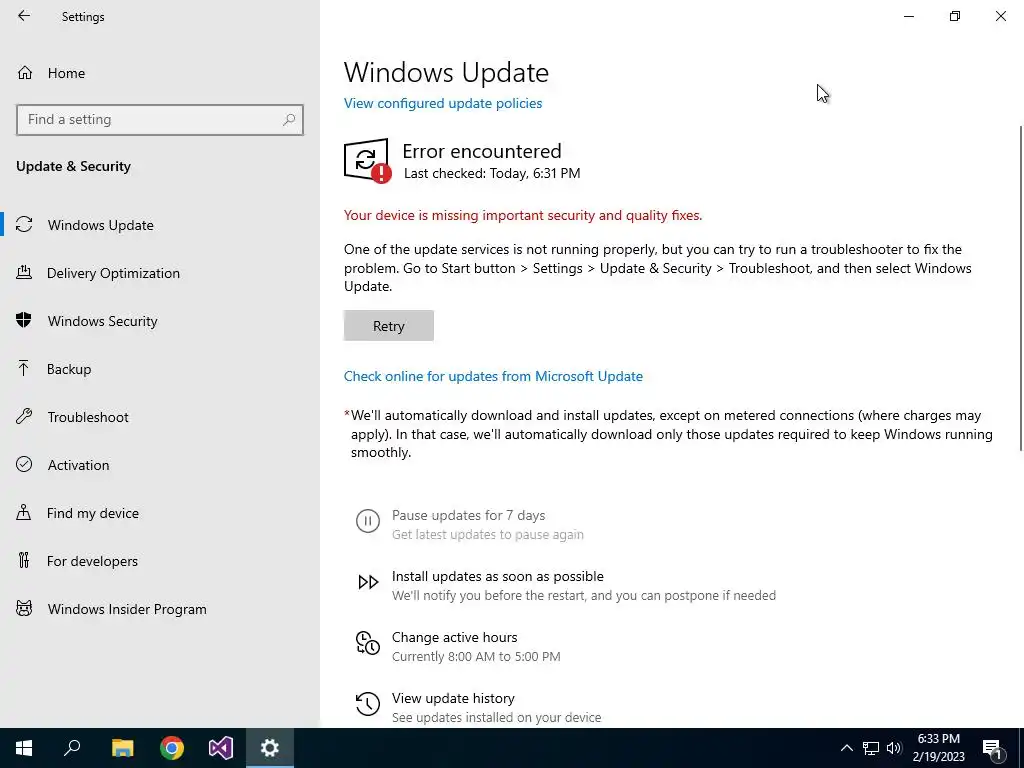Open Visual Studio from taskbar
The height and width of the screenshot is (768, 1024).
221,748
